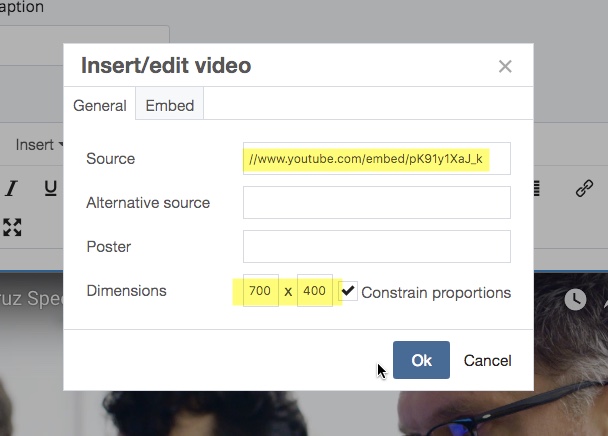This screenshot has height=436, width=608.
Task: Open the Insert dropdown menu
Action: tap(39, 145)
